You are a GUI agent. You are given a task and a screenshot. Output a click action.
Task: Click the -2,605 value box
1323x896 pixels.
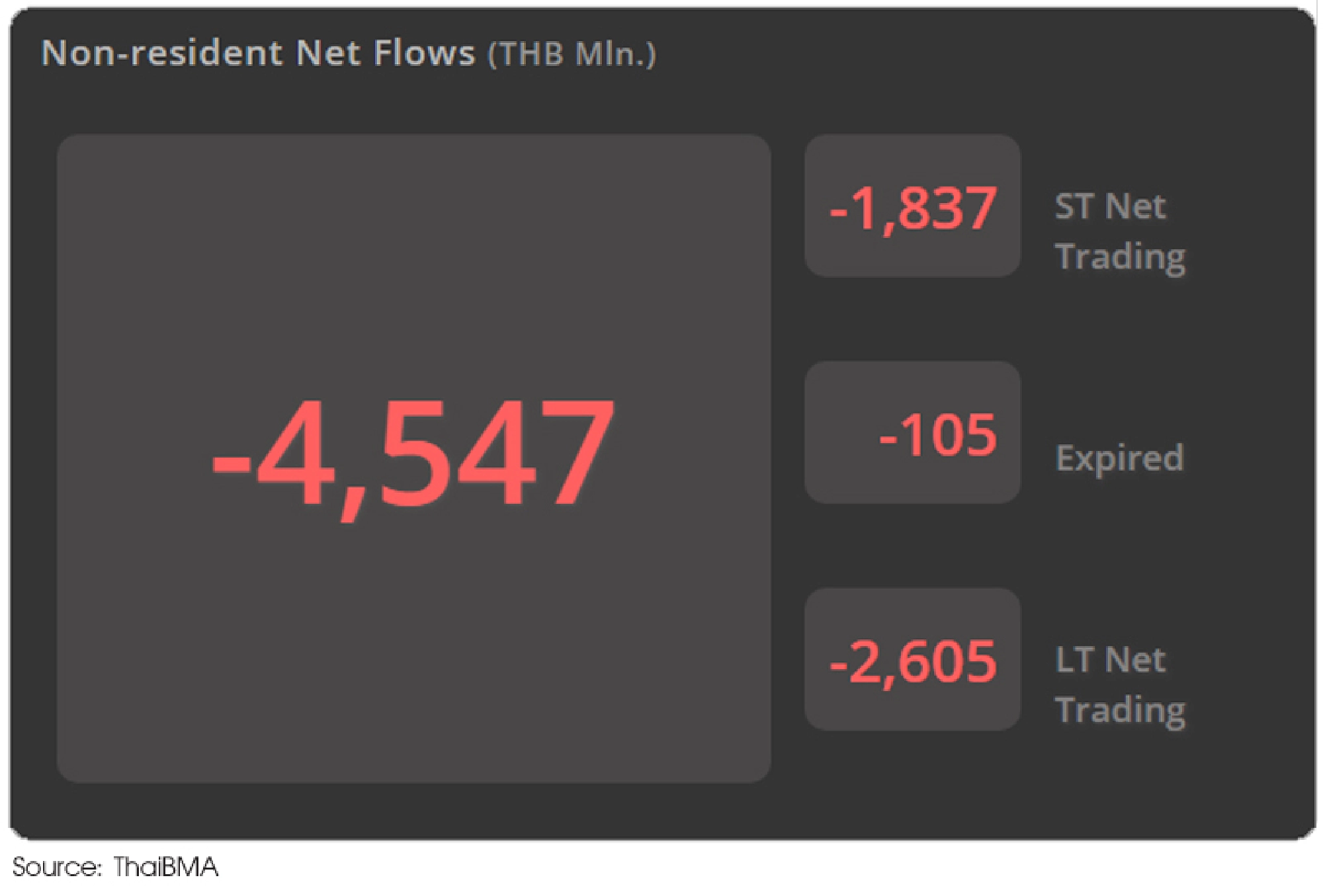tap(912, 660)
